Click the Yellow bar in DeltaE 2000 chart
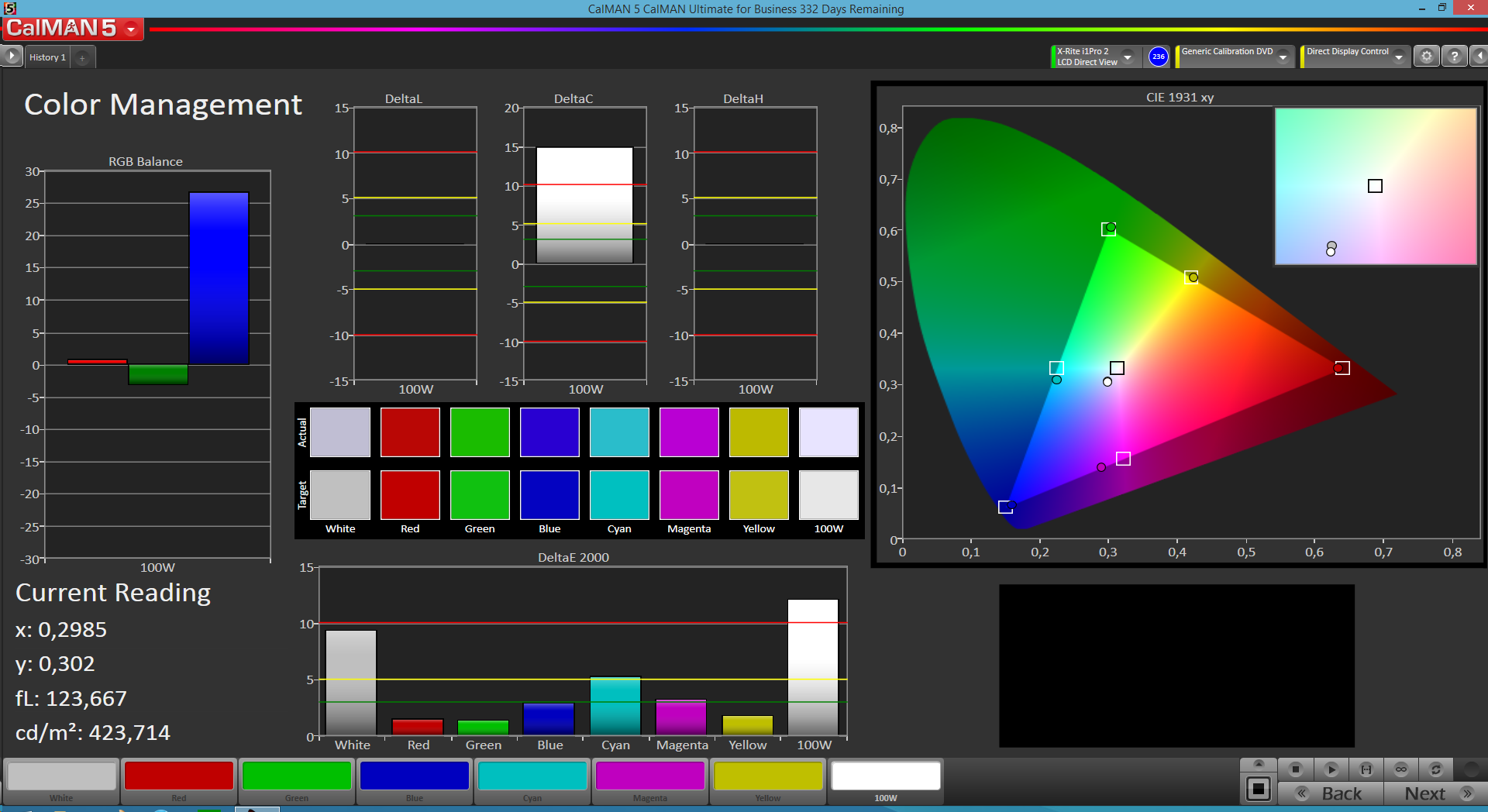 click(747, 725)
